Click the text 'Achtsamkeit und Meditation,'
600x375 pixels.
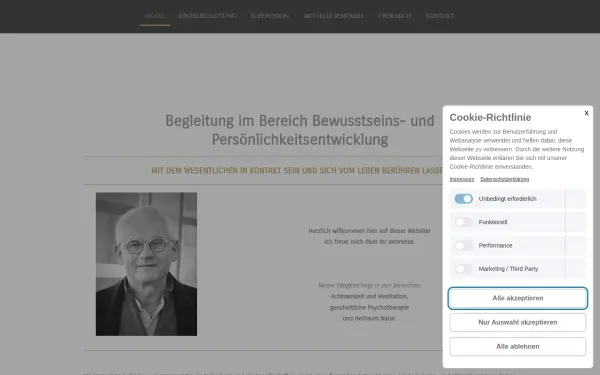(x=369, y=296)
